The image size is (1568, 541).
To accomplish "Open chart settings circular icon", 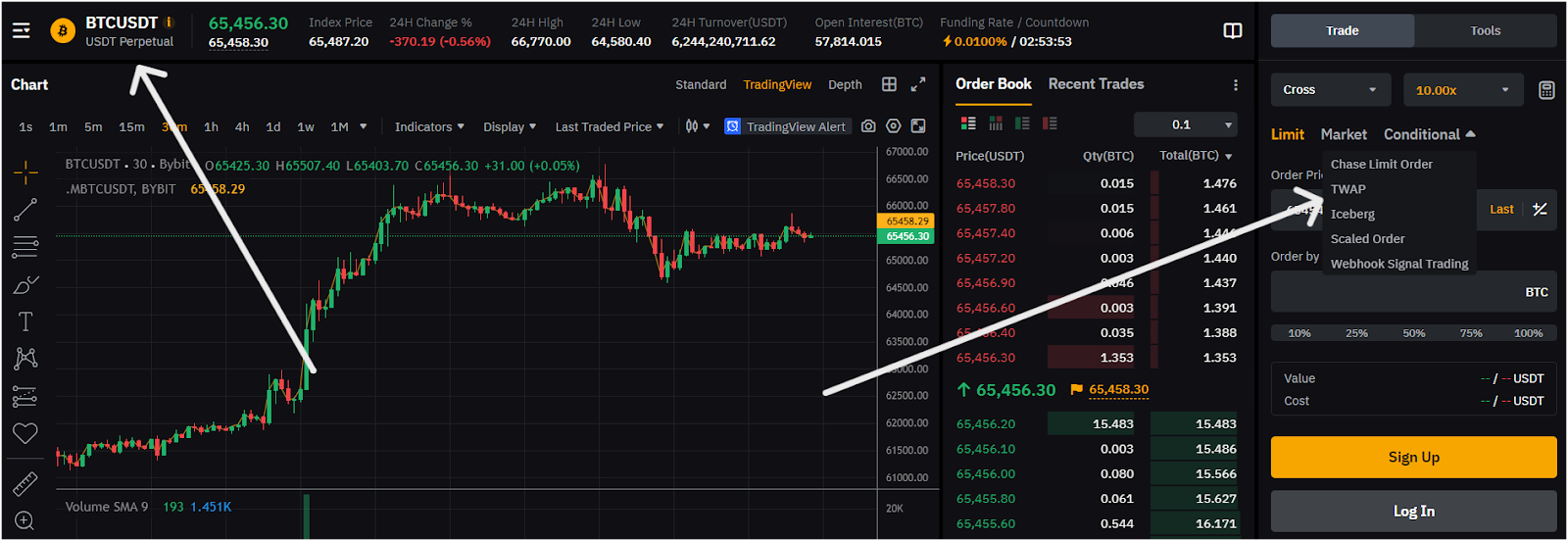I will [x=893, y=126].
